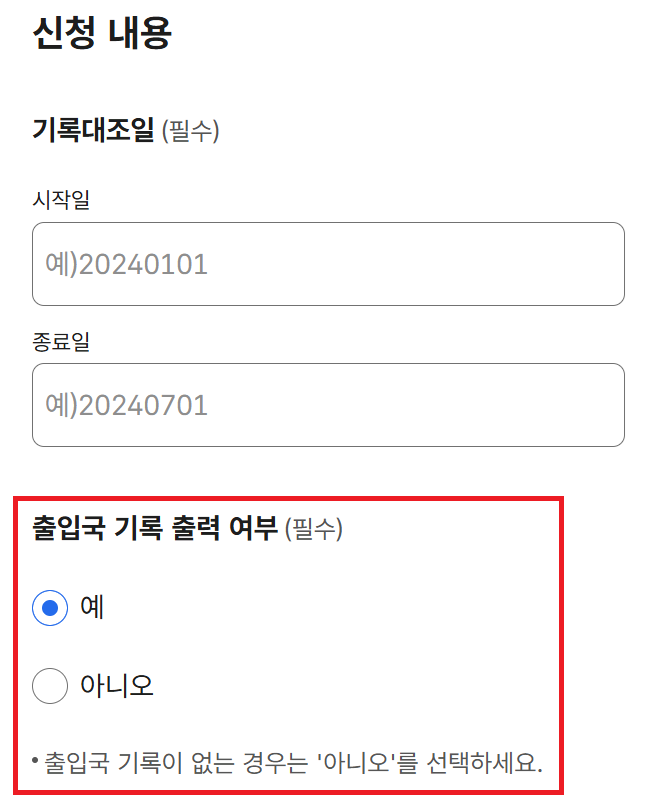Viewport: 645px width, 811px height.
Task: Toggle the currently selected '예' option off
Action: click(x=50, y=608)
